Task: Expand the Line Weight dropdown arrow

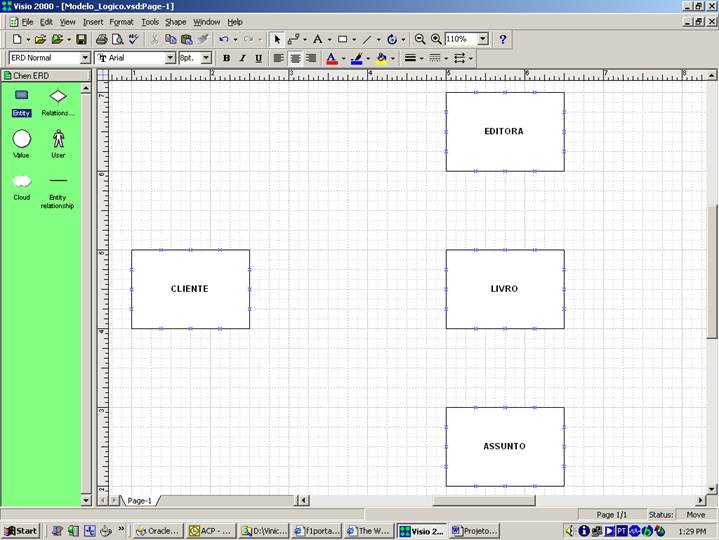Action: pyautogui.click(x=422, y=58)
